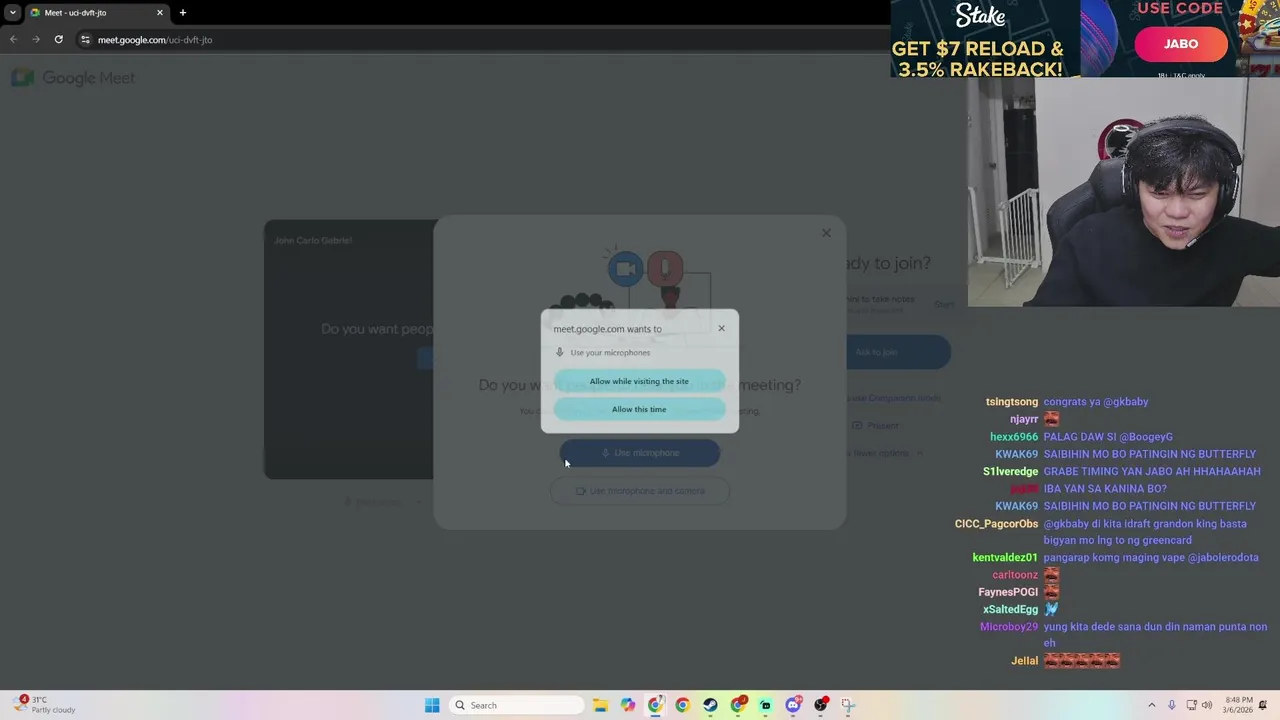Open the weather widget on taskbar
The height and width of the screenshot is (720, 1280).
[45, 705]
